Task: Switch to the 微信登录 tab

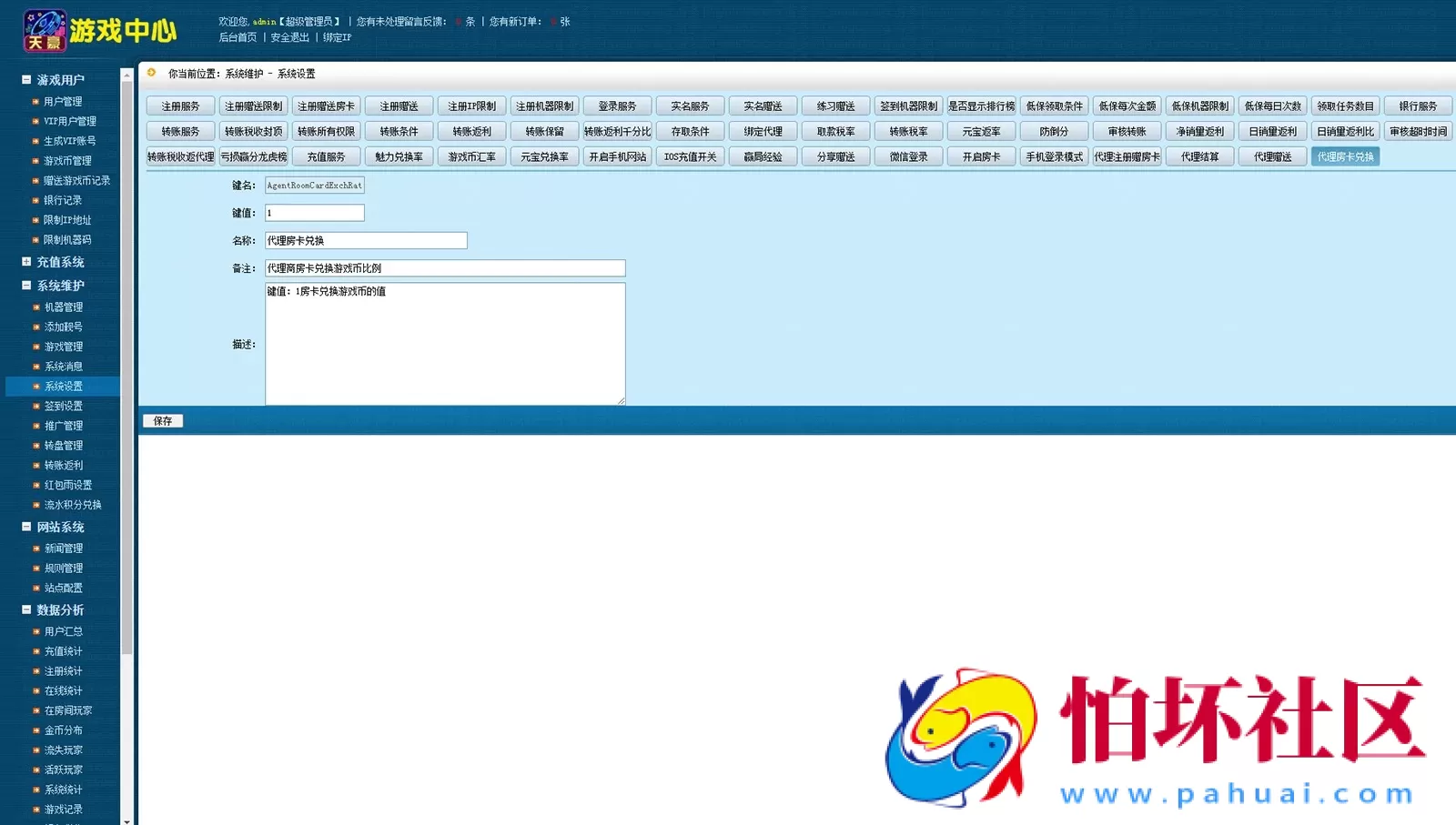Action: click(x=908, y=156)
